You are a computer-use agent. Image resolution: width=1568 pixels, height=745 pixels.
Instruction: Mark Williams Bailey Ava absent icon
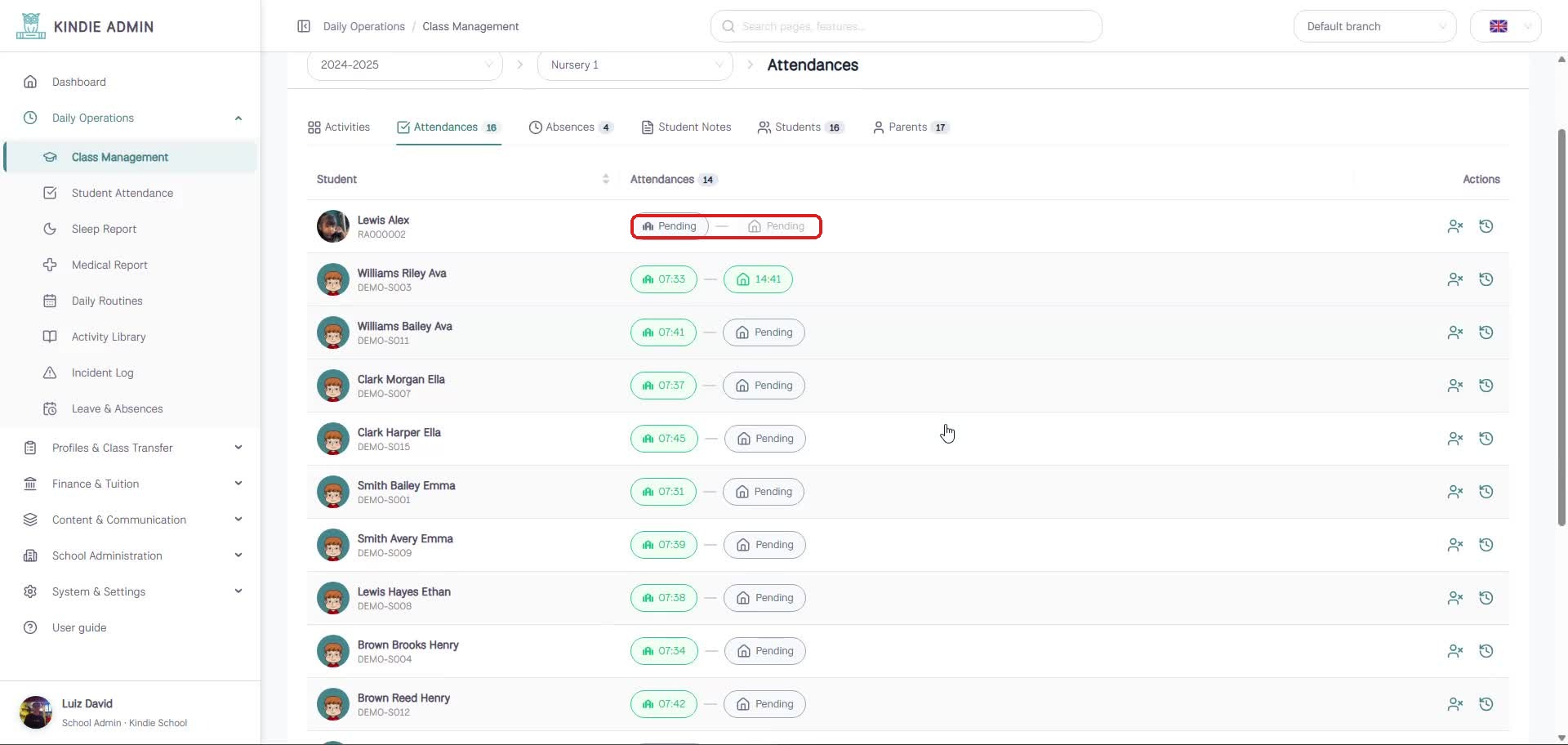tap(1454, 332)
